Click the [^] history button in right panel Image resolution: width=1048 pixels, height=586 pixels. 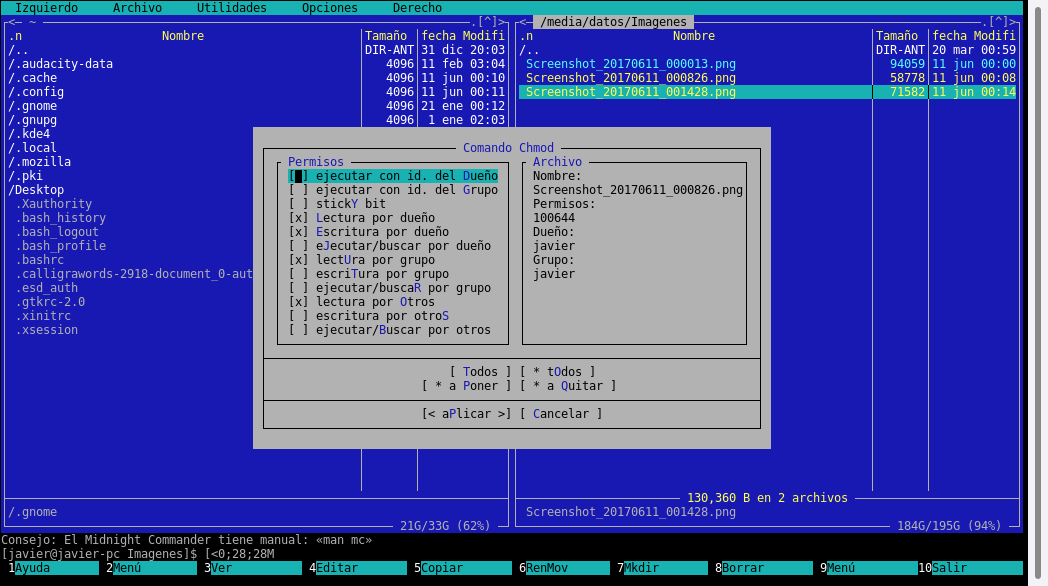point(999,22)
